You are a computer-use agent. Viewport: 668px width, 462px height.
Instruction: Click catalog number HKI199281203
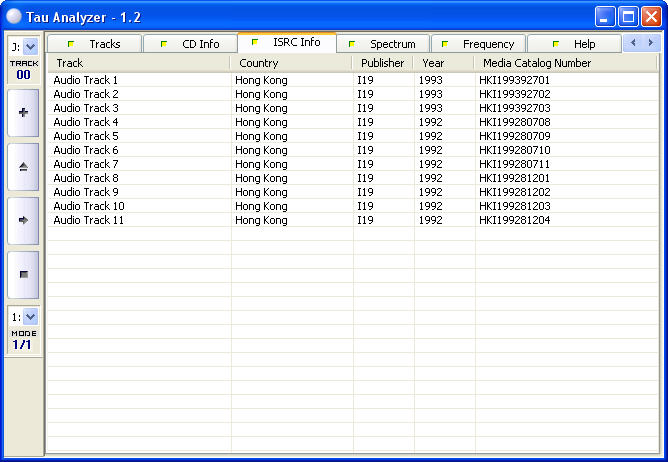515,206
